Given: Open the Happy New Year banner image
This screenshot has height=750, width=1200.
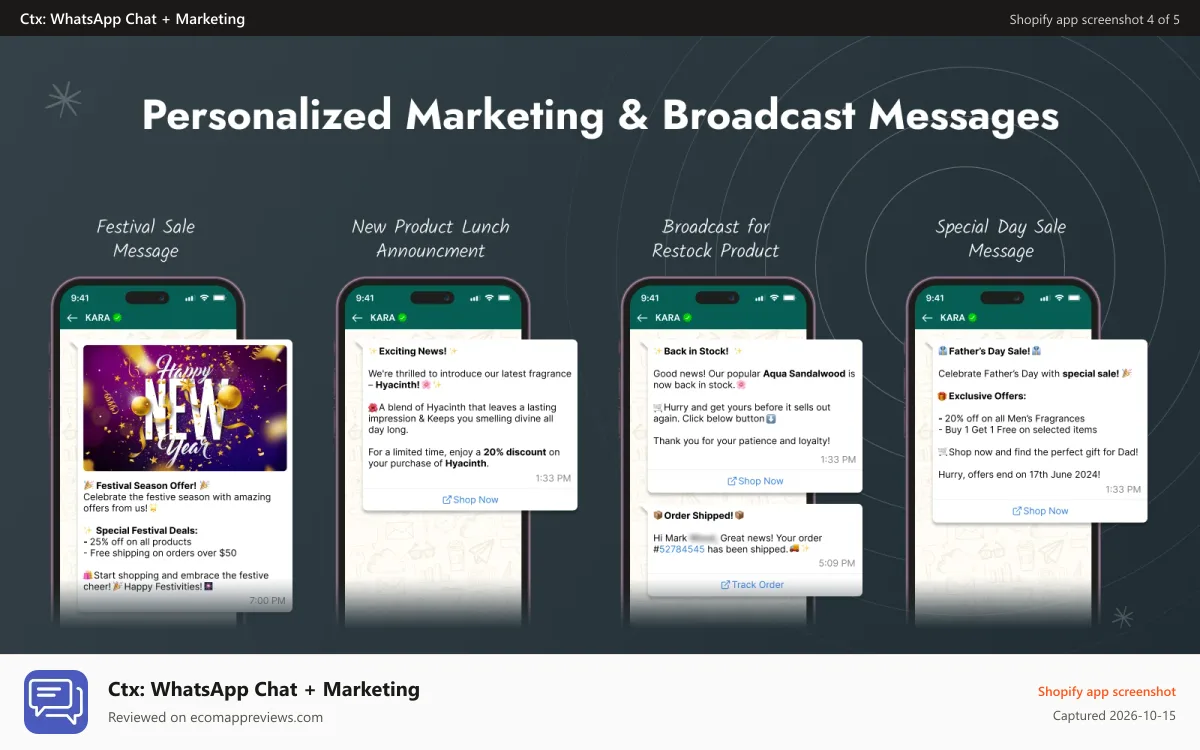Looking at the screenshot, I should [x=185, y=408].
